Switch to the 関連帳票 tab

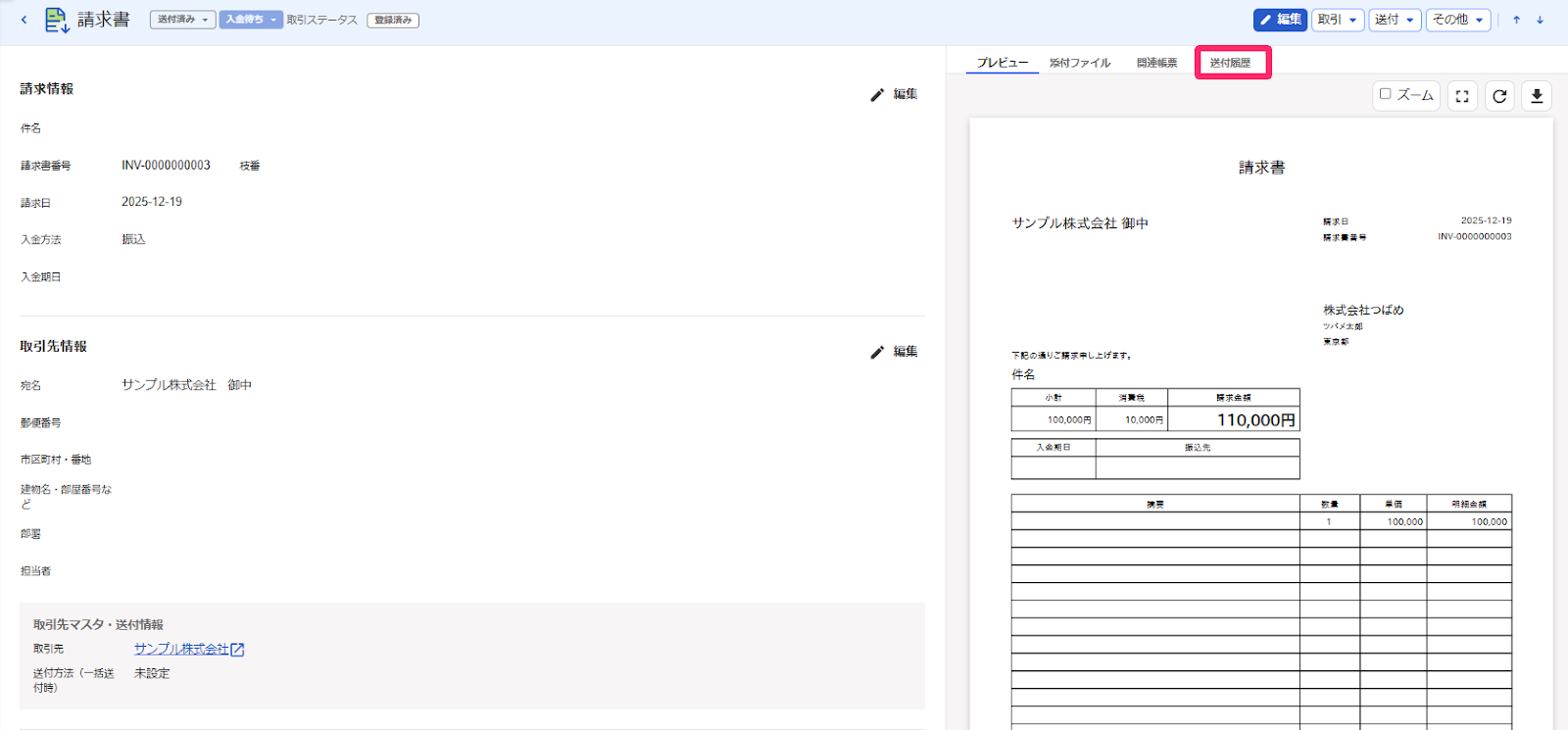(1157, 63)
